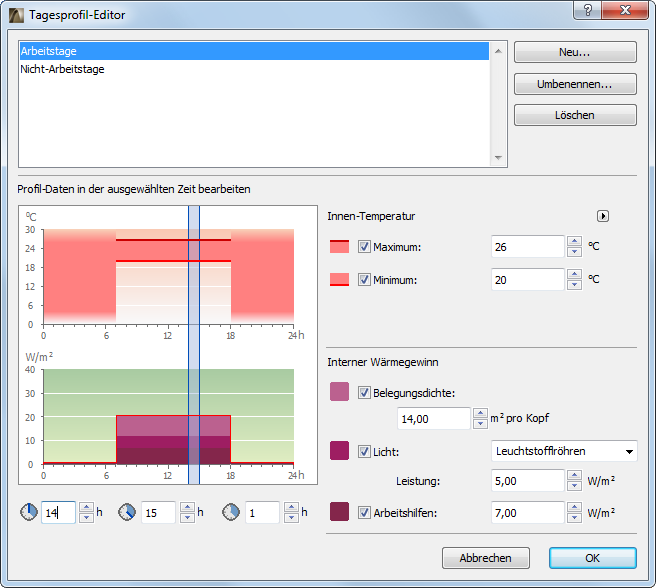Decrease the Belegungsdichte m² pro Kopf value
656x588 pixels.
[x=480, y=424]
